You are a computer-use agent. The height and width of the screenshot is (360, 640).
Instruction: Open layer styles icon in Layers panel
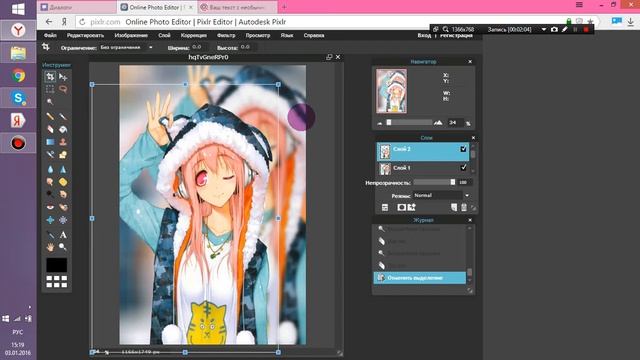411,208
